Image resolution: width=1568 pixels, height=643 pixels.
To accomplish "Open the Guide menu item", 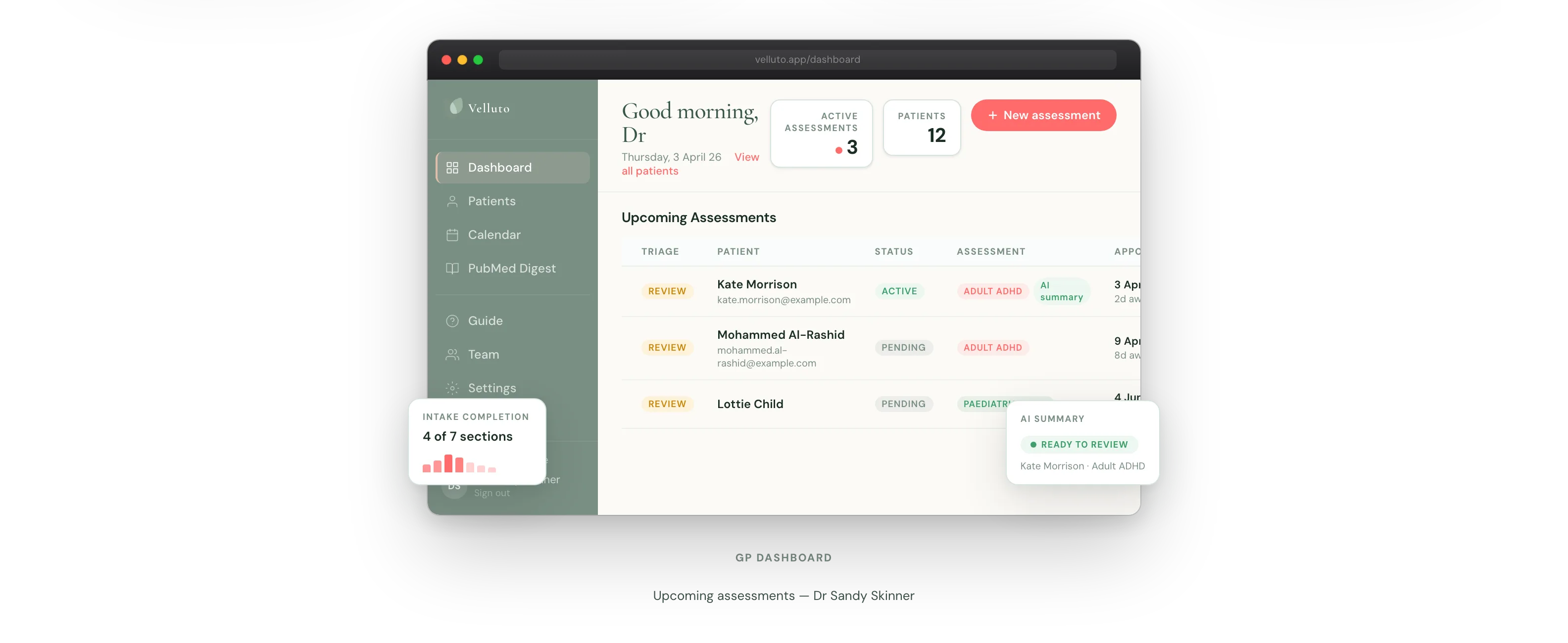I will 513,321.
